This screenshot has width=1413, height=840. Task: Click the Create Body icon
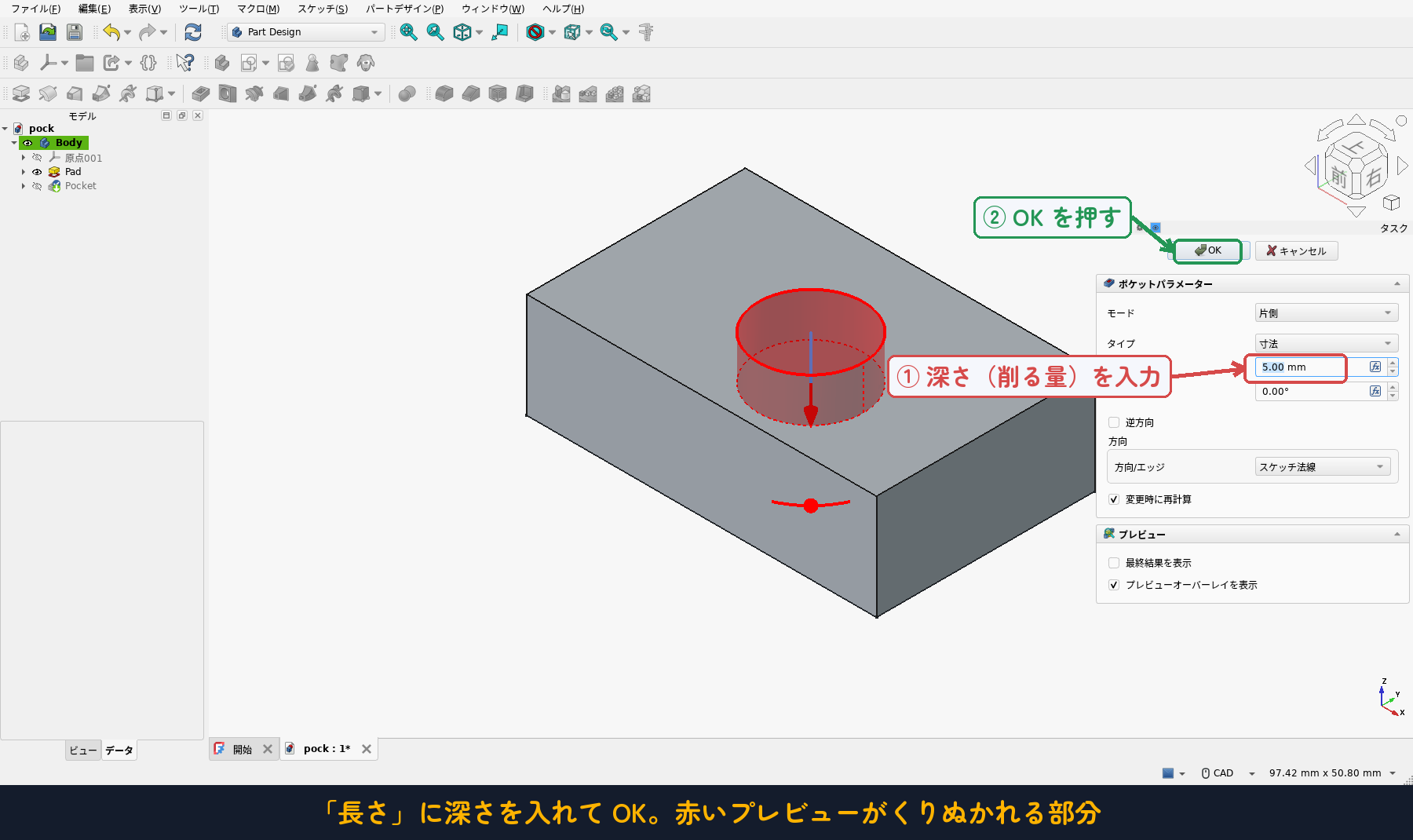(222, 63)
